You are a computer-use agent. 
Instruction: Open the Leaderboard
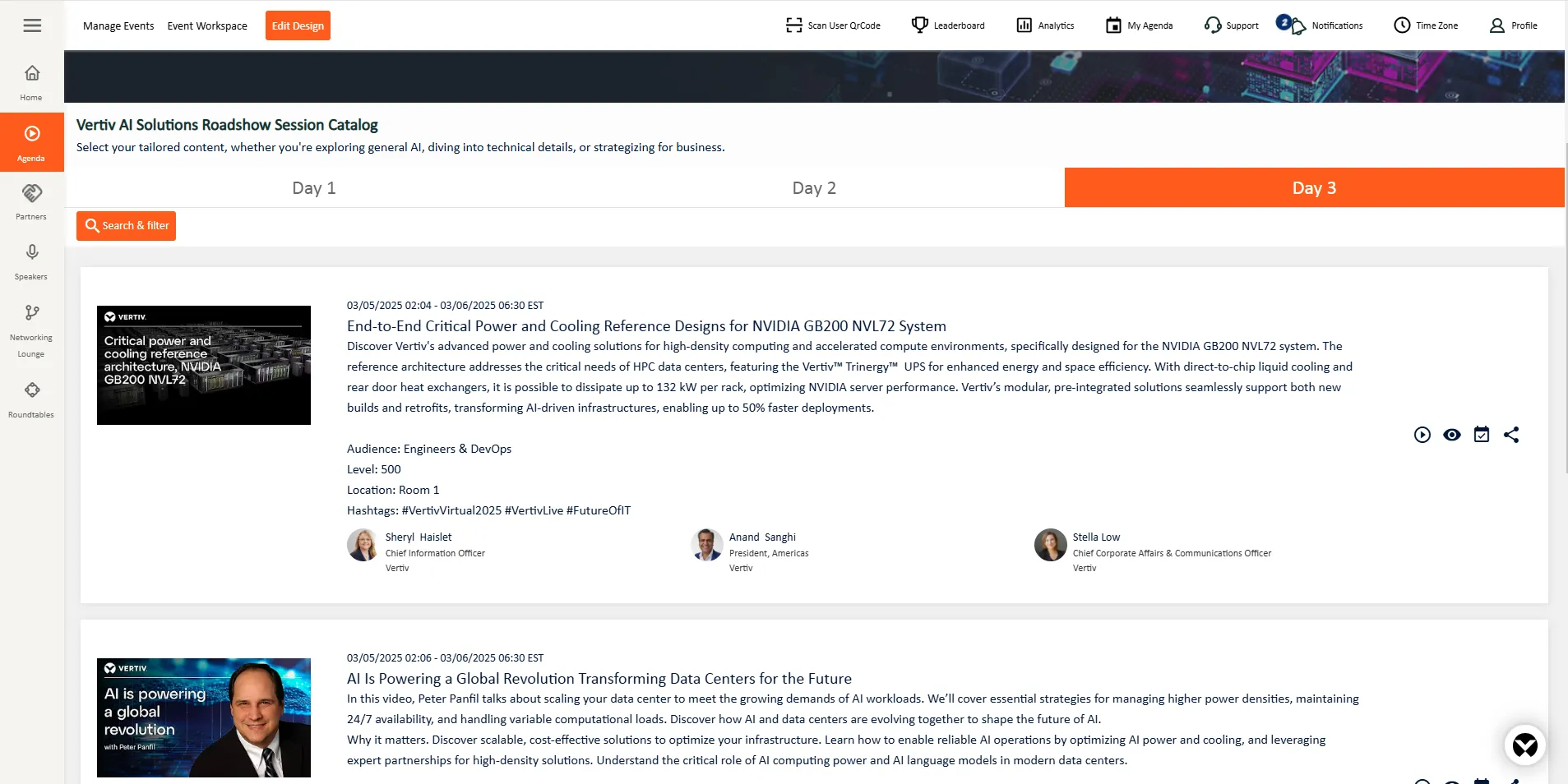coord(948,25)
